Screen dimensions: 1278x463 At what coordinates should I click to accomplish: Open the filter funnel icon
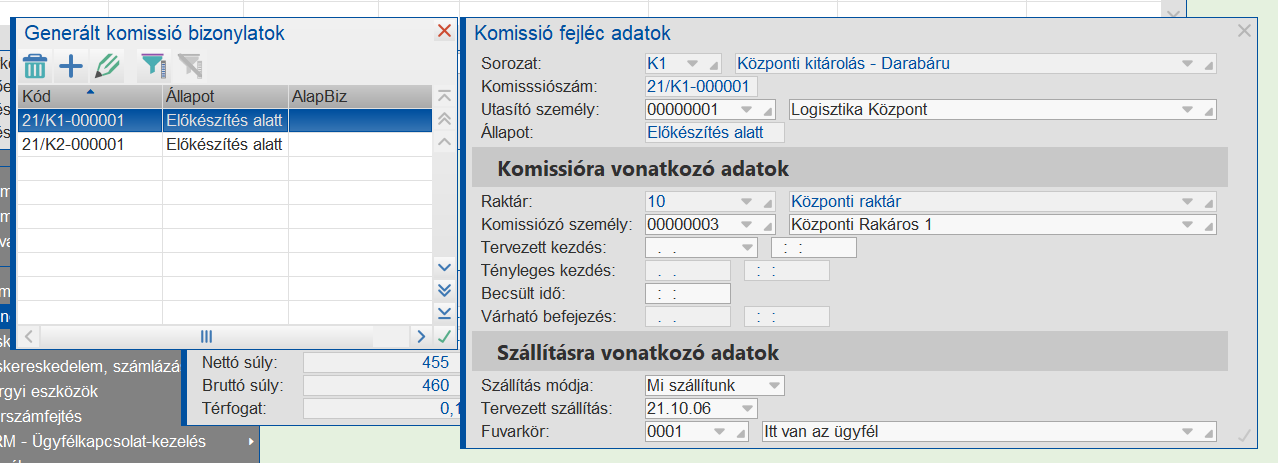(151, 67)
